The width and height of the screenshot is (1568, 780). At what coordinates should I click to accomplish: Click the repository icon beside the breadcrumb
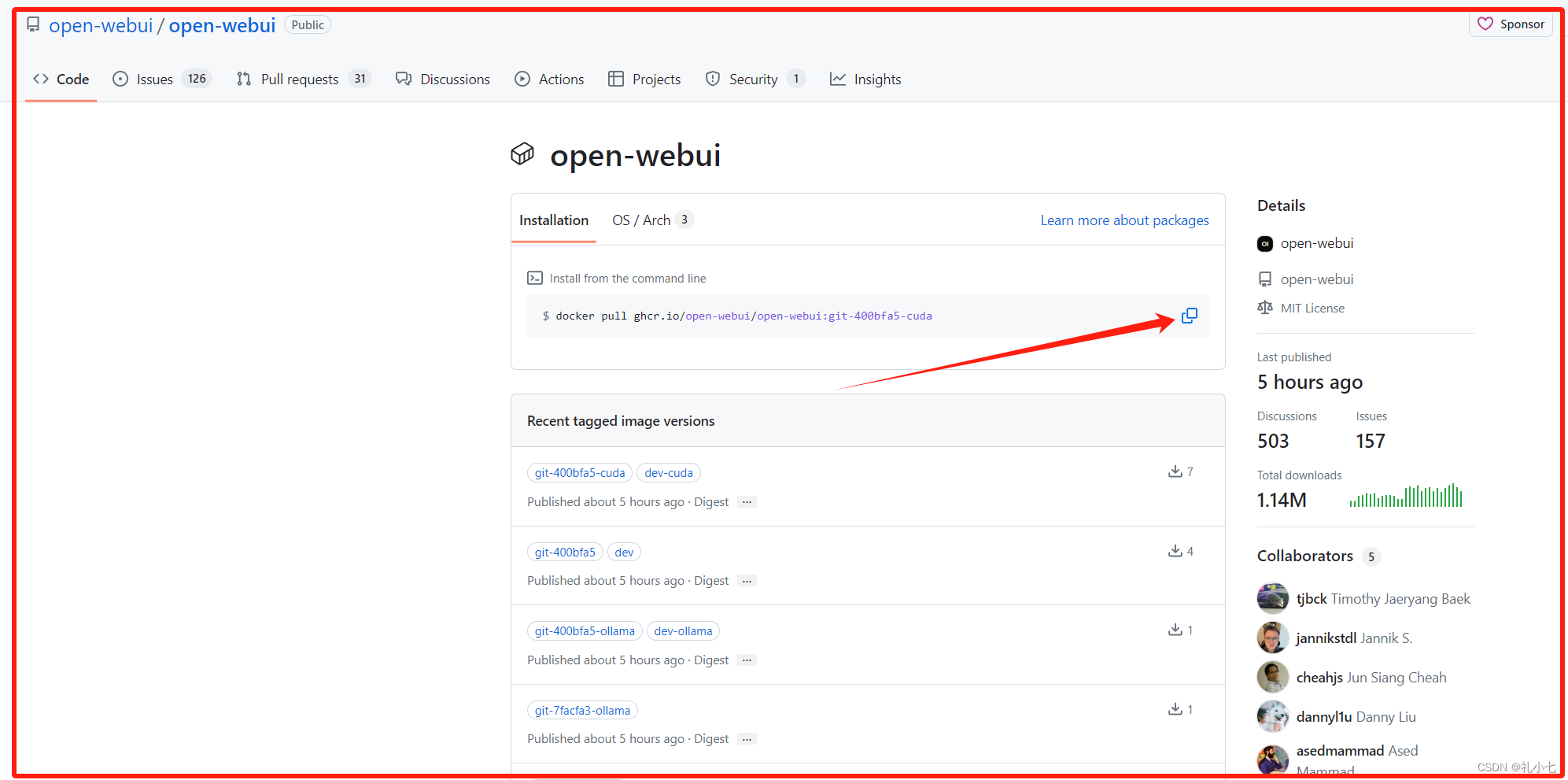[33, 24]
